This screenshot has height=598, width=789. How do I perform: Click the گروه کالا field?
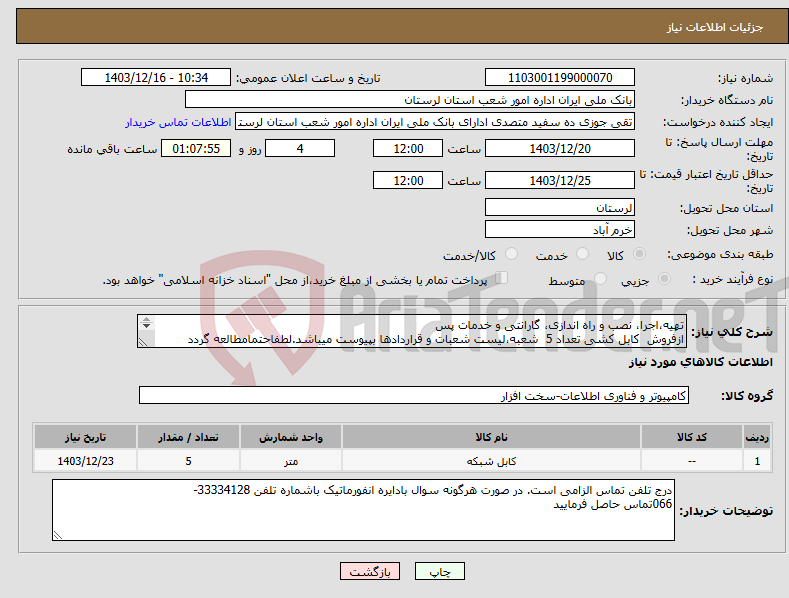[x=414, y=396]
